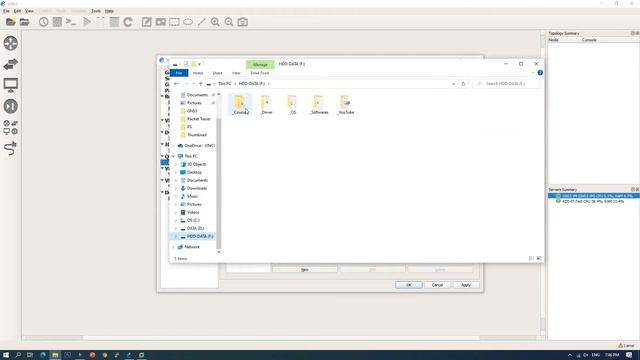Image resolution: width=640 pixels, height=360 pixels.
Task: Click OK in the Preferences dialog
Action: point(409,285)
